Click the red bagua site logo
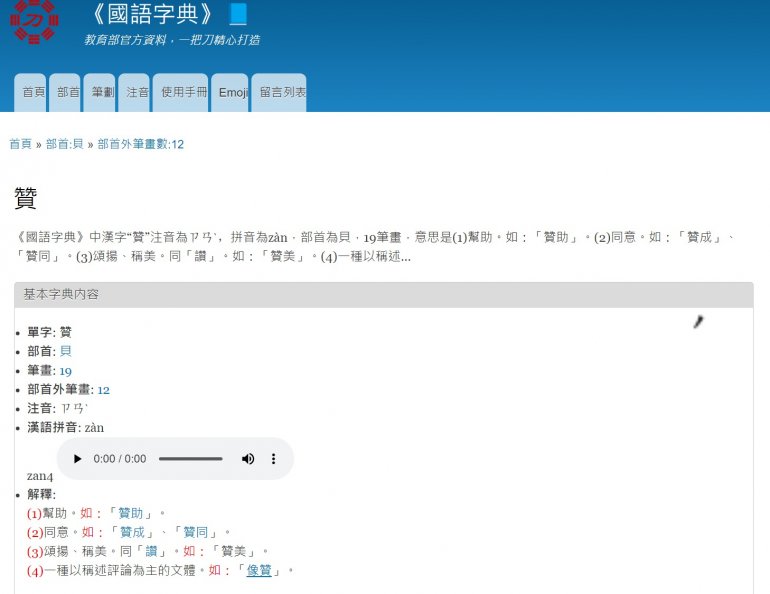 tap(34, 21)
